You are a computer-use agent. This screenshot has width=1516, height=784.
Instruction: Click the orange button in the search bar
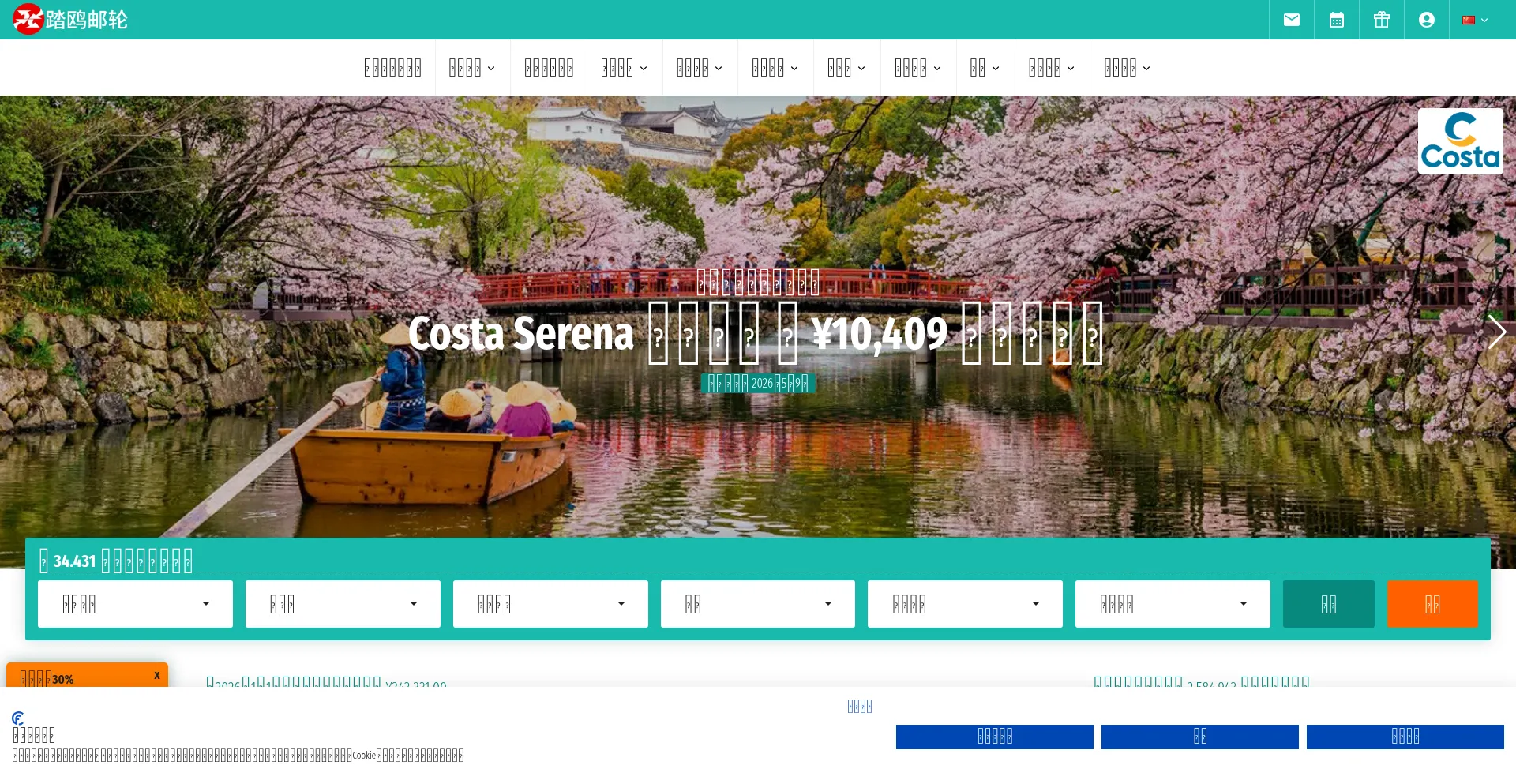pyautogui.click(x=1432, y=604)
